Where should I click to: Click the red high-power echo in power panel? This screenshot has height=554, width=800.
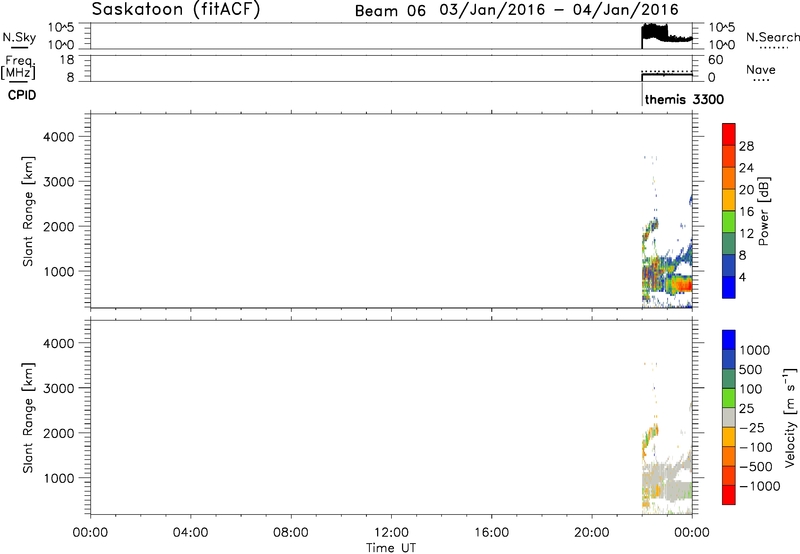click(684, 285)
